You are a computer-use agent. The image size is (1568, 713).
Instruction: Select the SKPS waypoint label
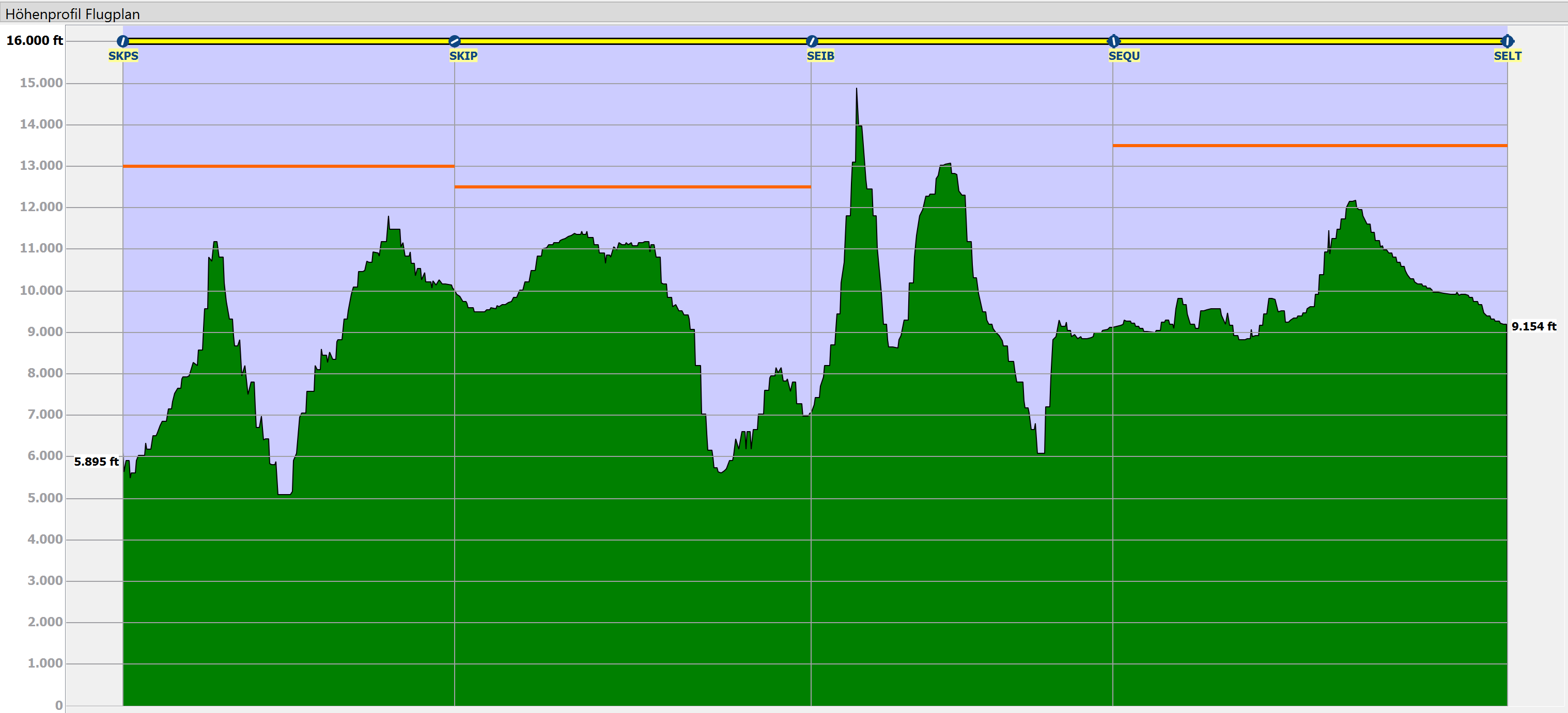(123, 56)
